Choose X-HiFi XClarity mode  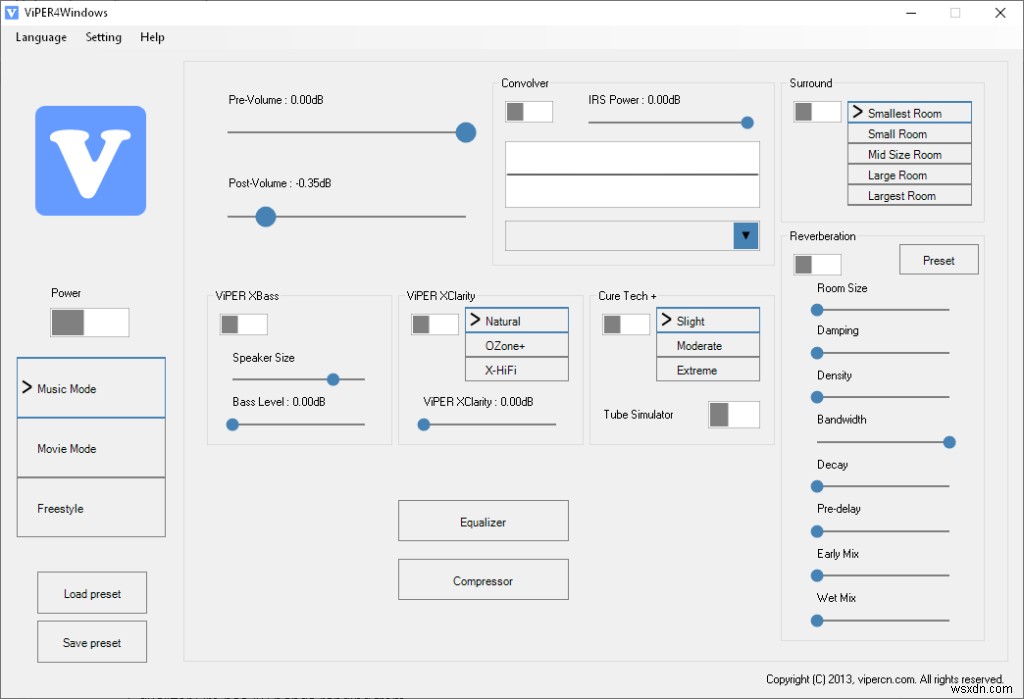[517, 370]
